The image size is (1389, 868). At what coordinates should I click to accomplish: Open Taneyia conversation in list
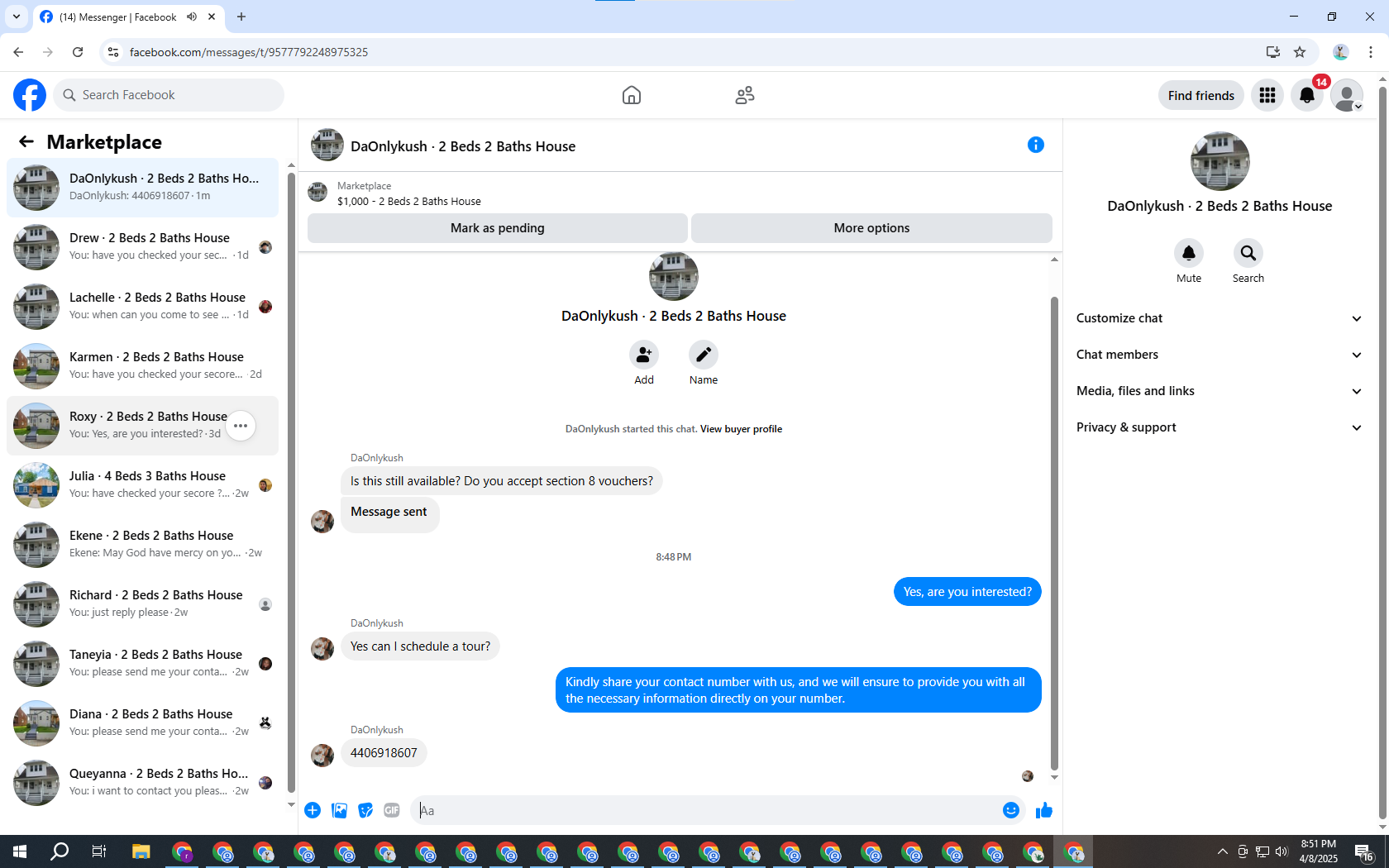tap(142, 664)
